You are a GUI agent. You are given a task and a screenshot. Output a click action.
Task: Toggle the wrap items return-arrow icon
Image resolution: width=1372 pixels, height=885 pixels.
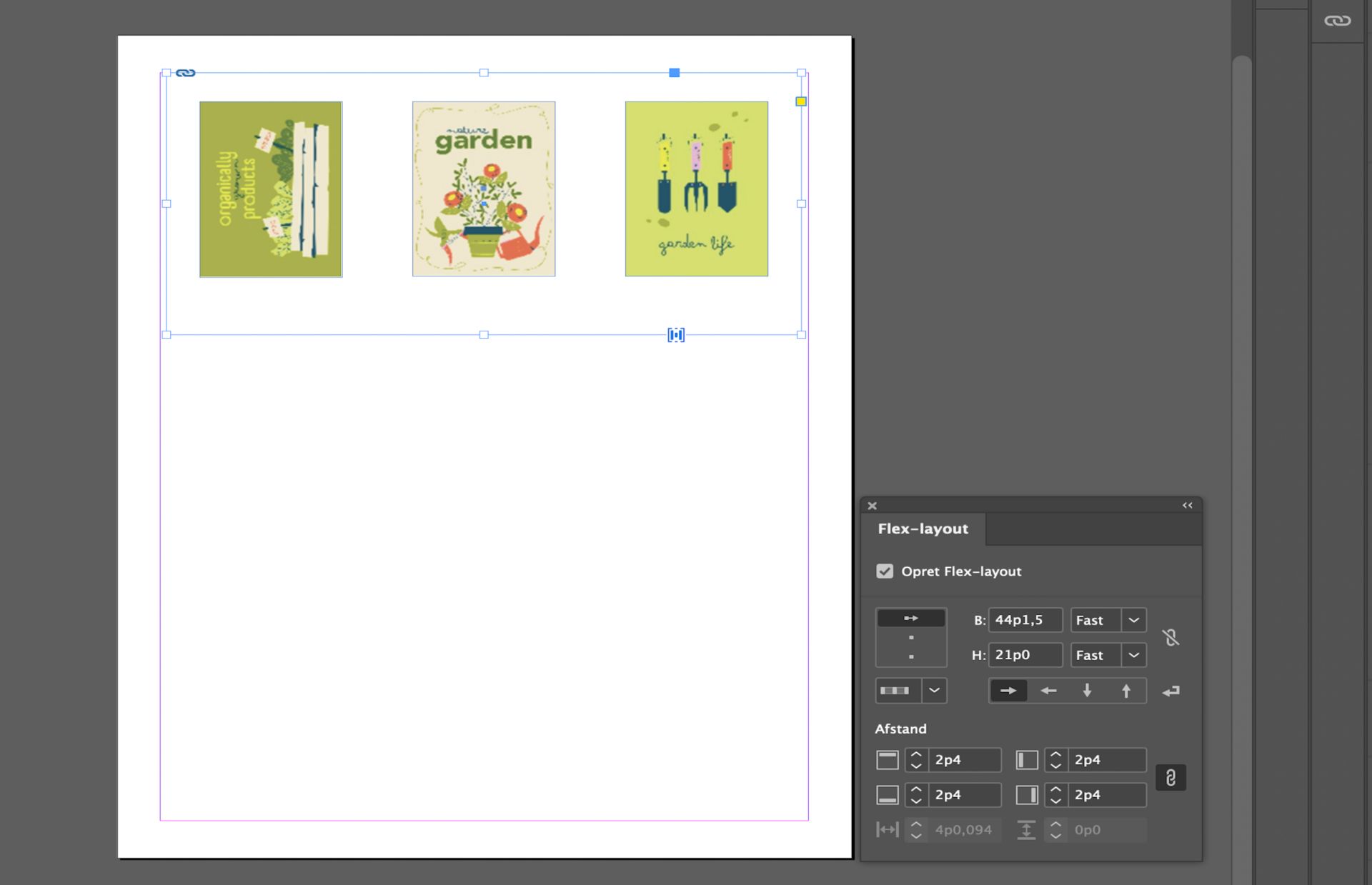pyautogui.click(x=1170, y=691)
